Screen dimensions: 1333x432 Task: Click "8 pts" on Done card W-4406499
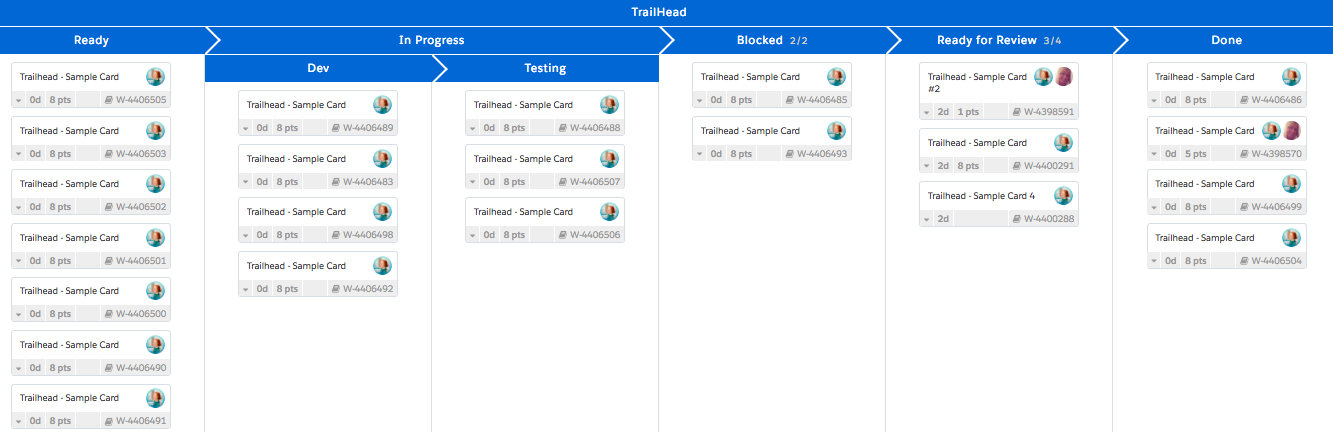coord(1195,207)
